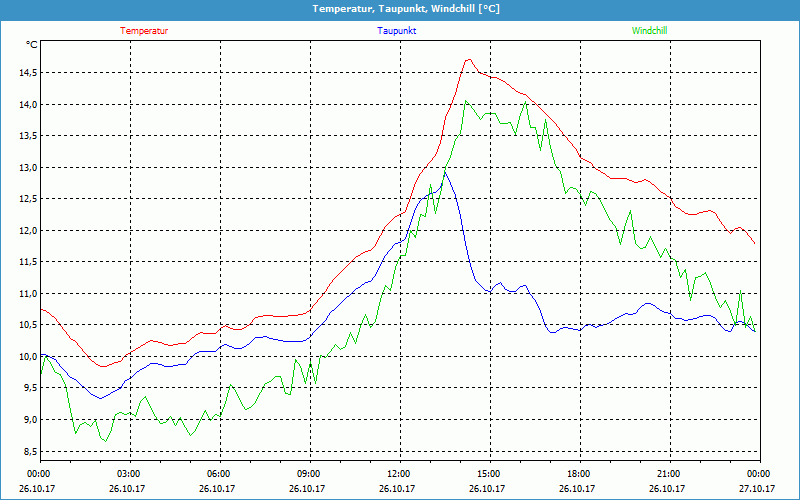Viewport: 800px width, 500px height.
Task: Click the 13,0 y-axis value
Action: point(28,167)
